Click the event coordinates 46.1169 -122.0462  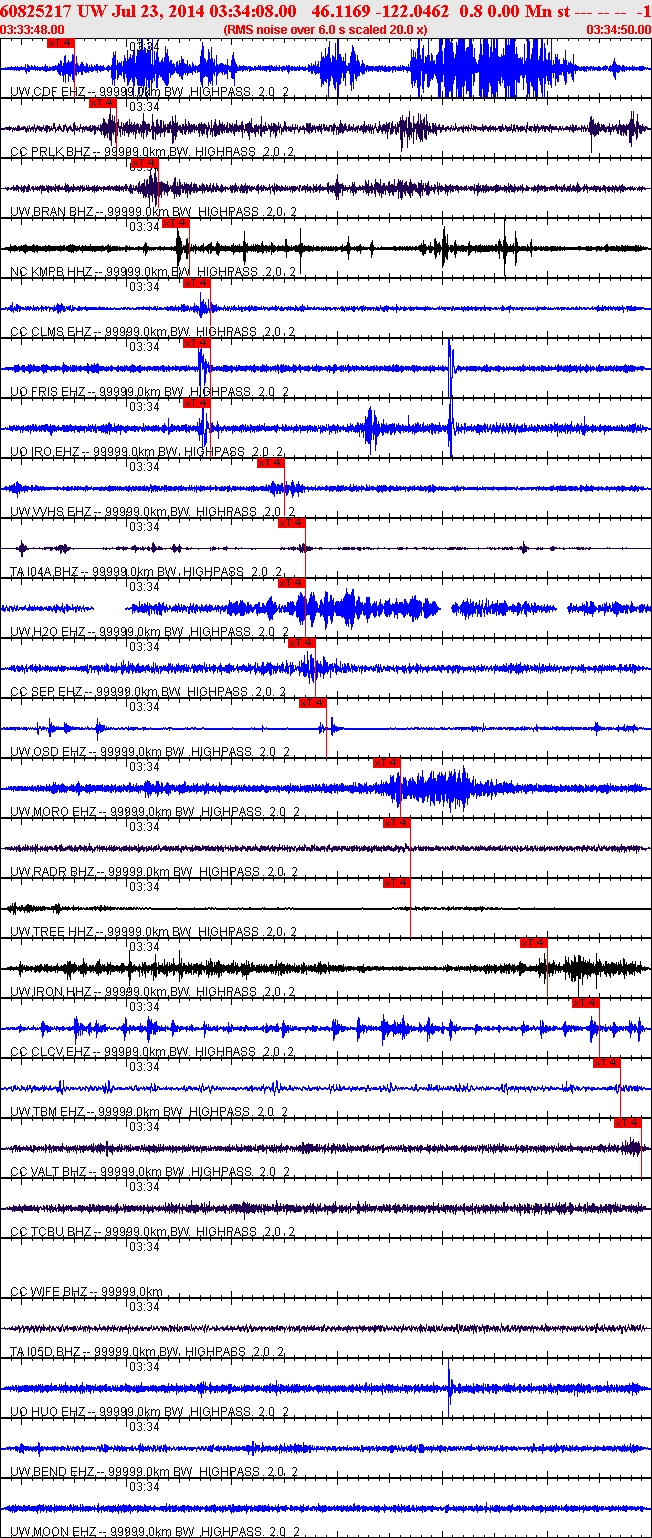pyautogui.click(x=381, y=11)
